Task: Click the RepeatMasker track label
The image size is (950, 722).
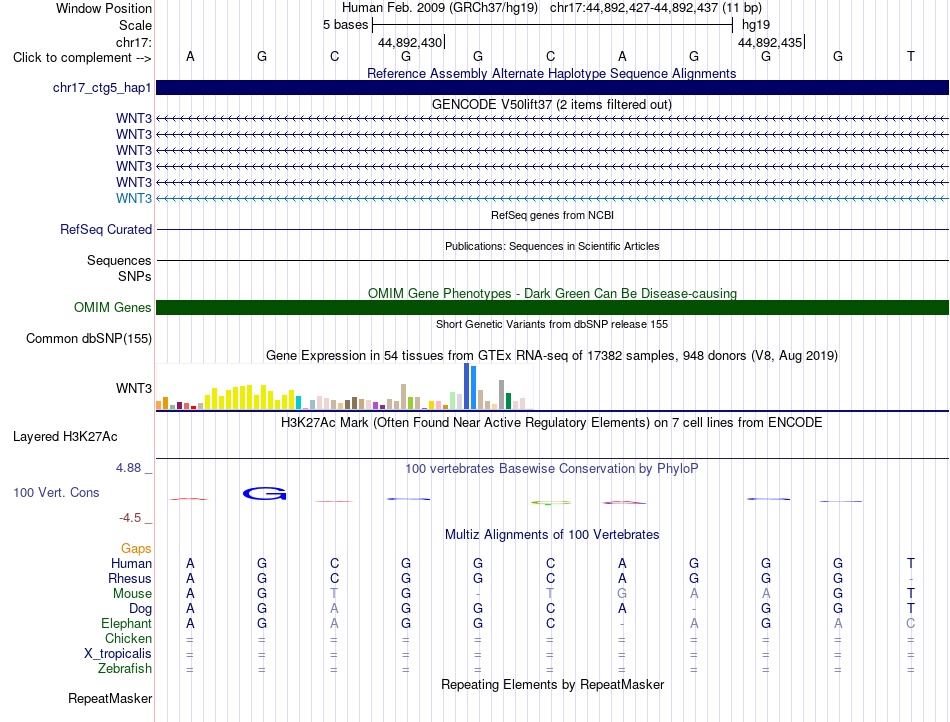Action: pos(110,698)
